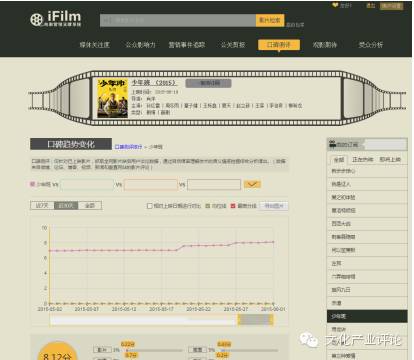Select the 近7天 time range button
This screenshot has width=414, height=360.
[x=42, y=206]
